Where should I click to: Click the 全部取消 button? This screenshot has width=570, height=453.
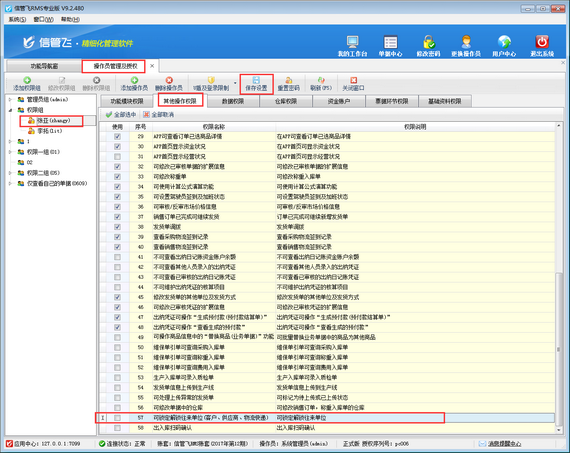pos(158,115)
